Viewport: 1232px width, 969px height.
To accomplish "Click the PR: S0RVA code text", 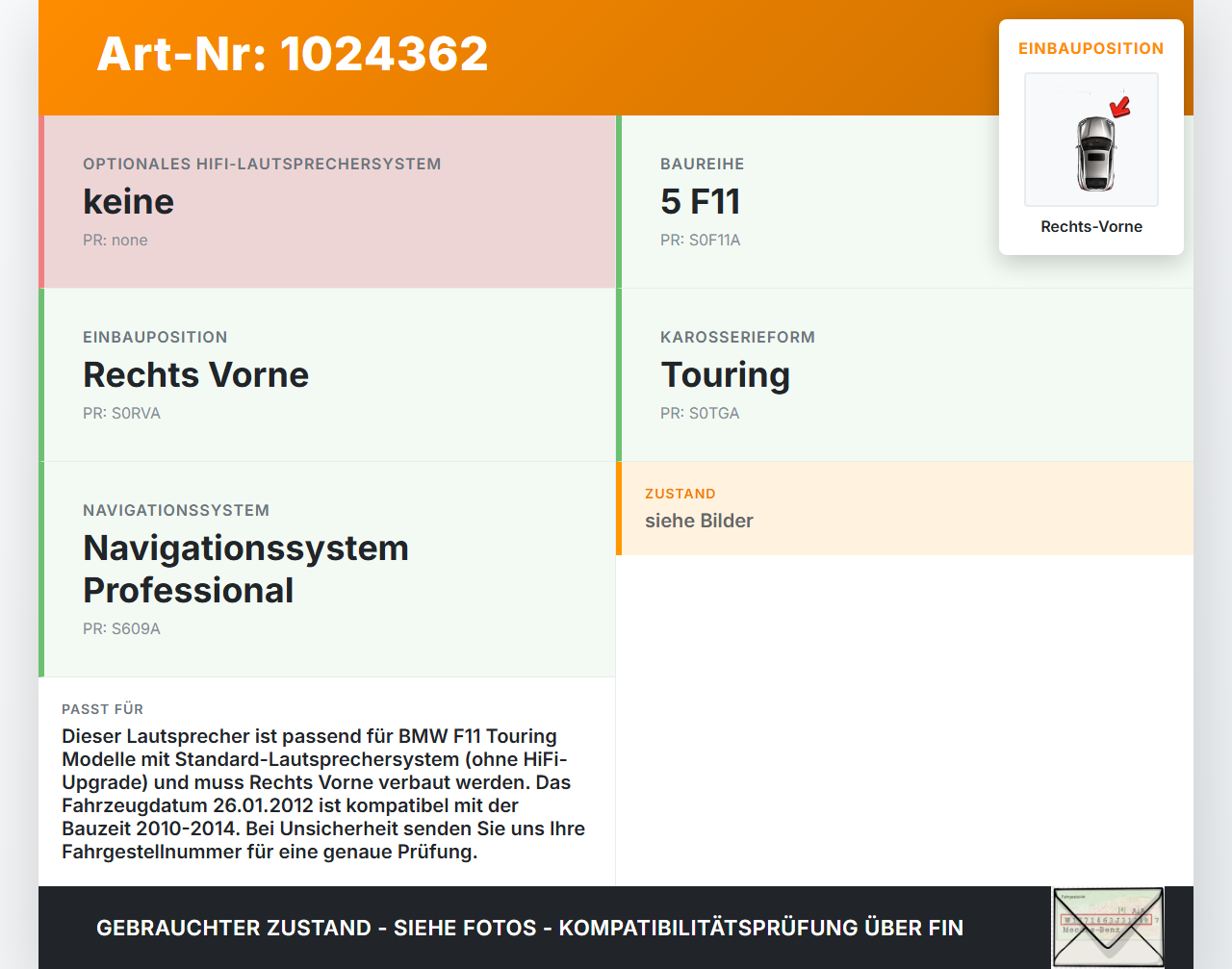I will click(x=121, y=413).
